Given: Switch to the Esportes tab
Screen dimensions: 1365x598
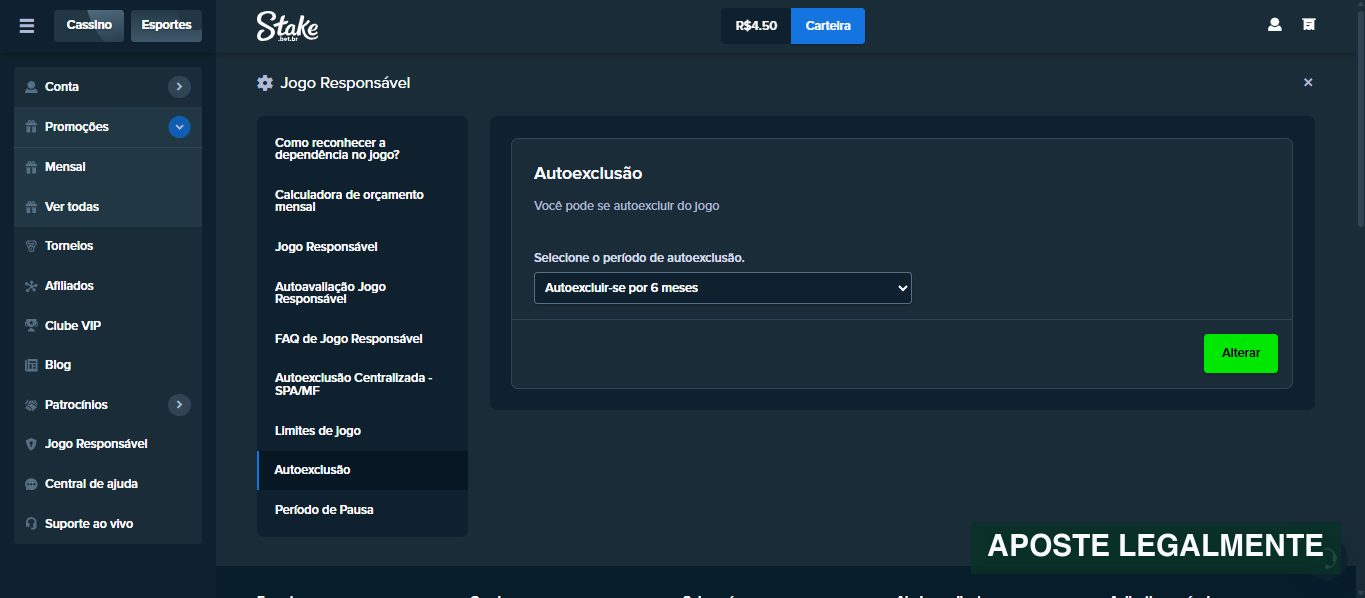Looking at the screenshot, I should 166,25.
